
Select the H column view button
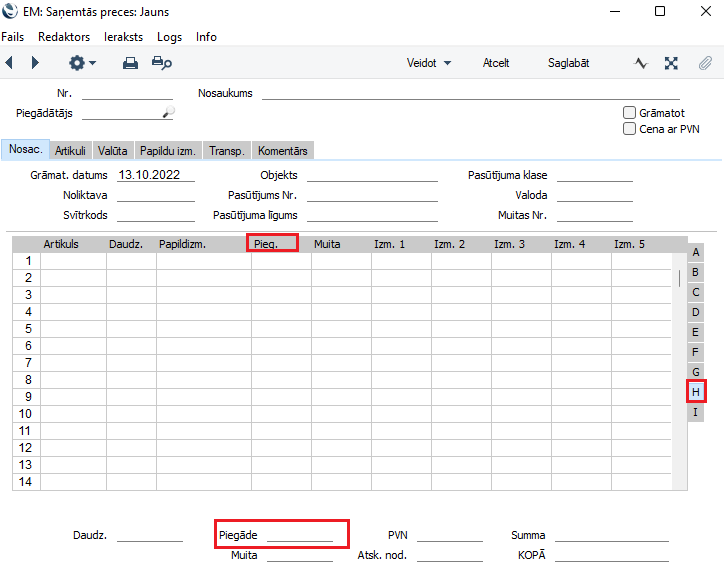click(x=695, y=391)
